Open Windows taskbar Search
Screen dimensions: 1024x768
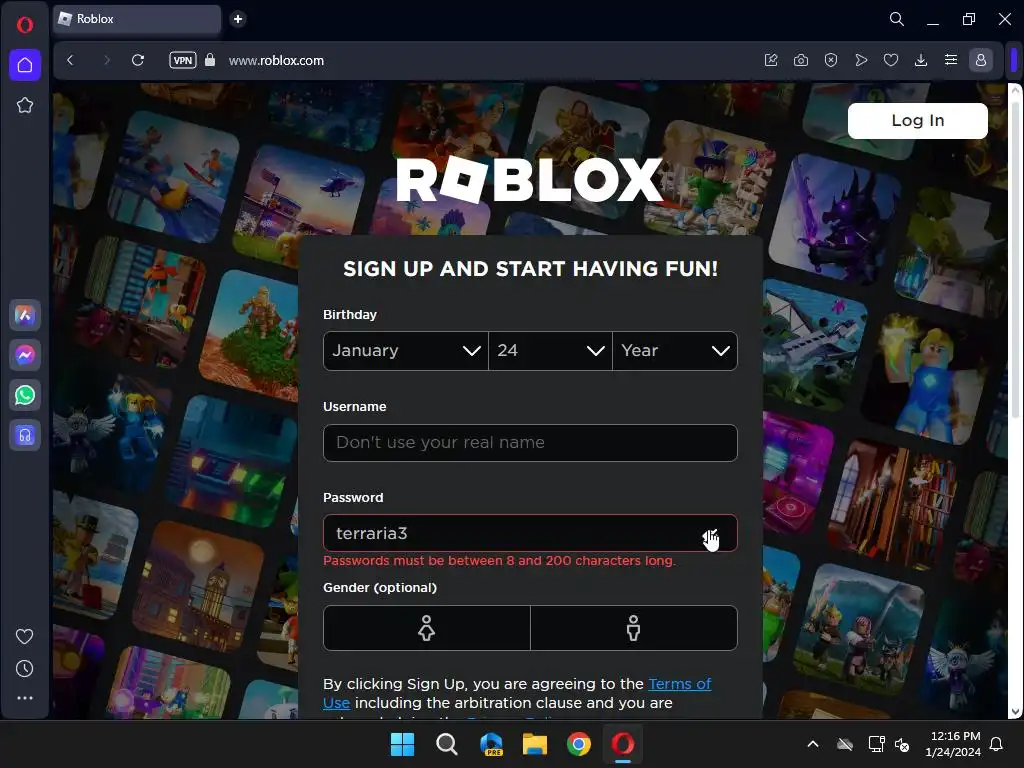click(447, 744)
